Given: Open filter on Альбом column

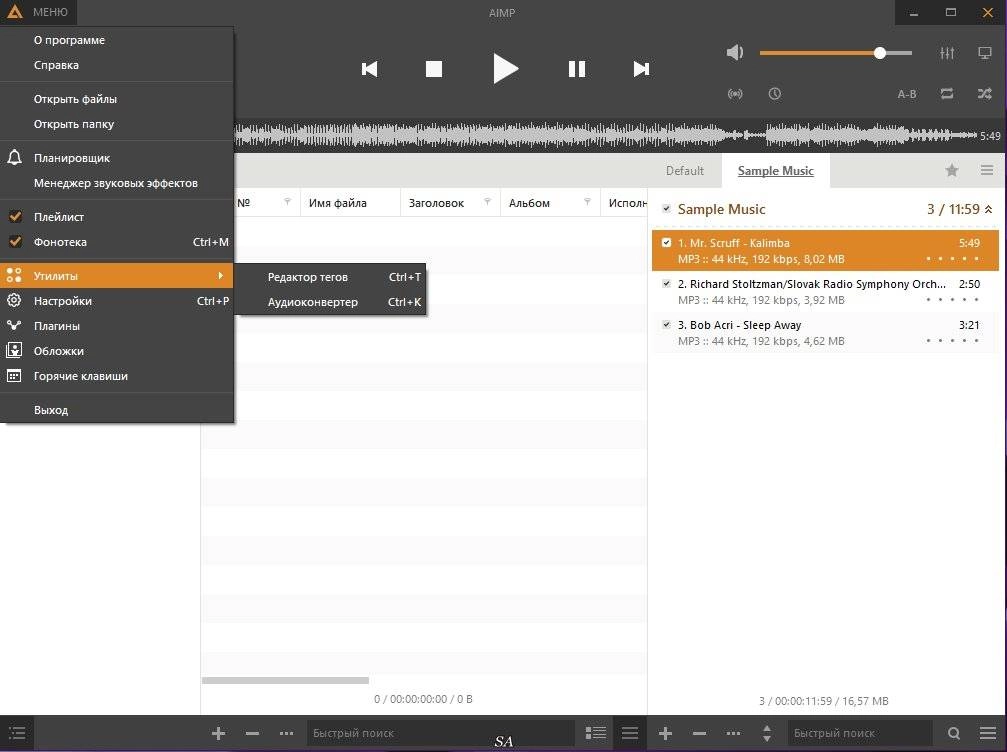Looking at the screenshot, I should coord(587,202).
